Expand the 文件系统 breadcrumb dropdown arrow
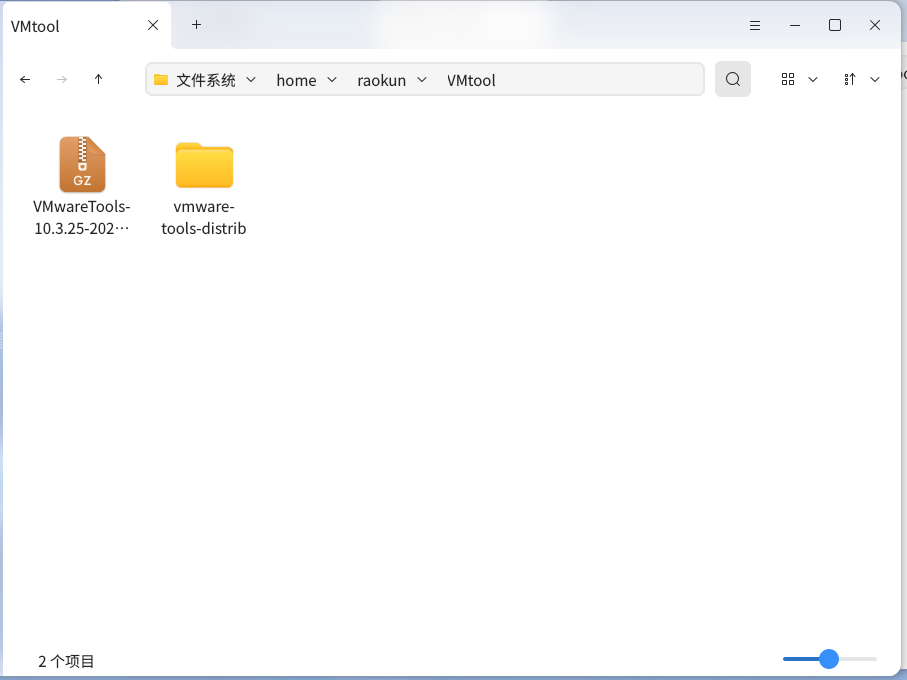The width and height of the screenshot is (907, 680). click(251, 79)
